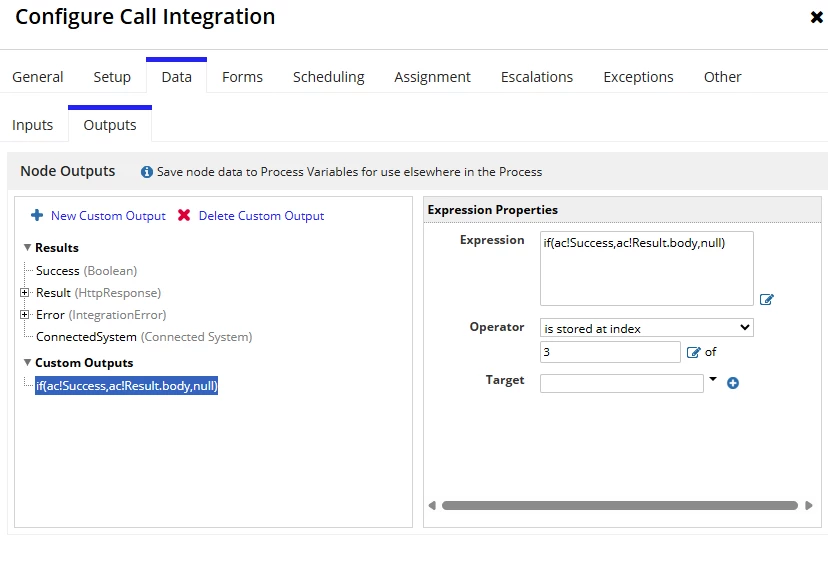Collapse the Custom Outputs section
The image size is (828, 571).
pos(27,362)
